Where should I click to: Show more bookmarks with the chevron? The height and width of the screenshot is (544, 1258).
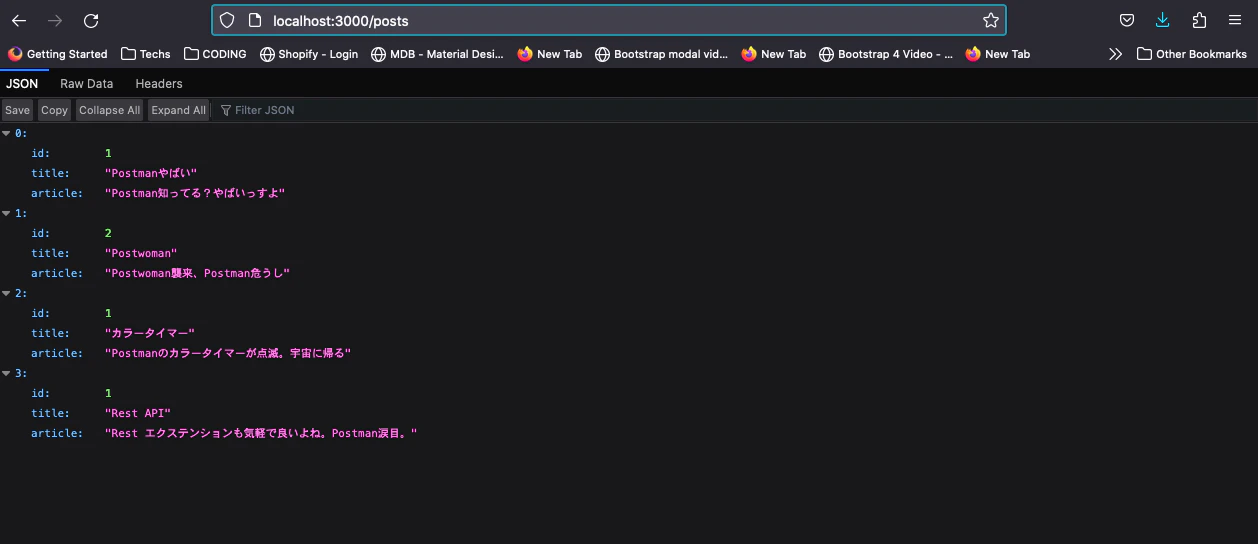pos(1115,54)
